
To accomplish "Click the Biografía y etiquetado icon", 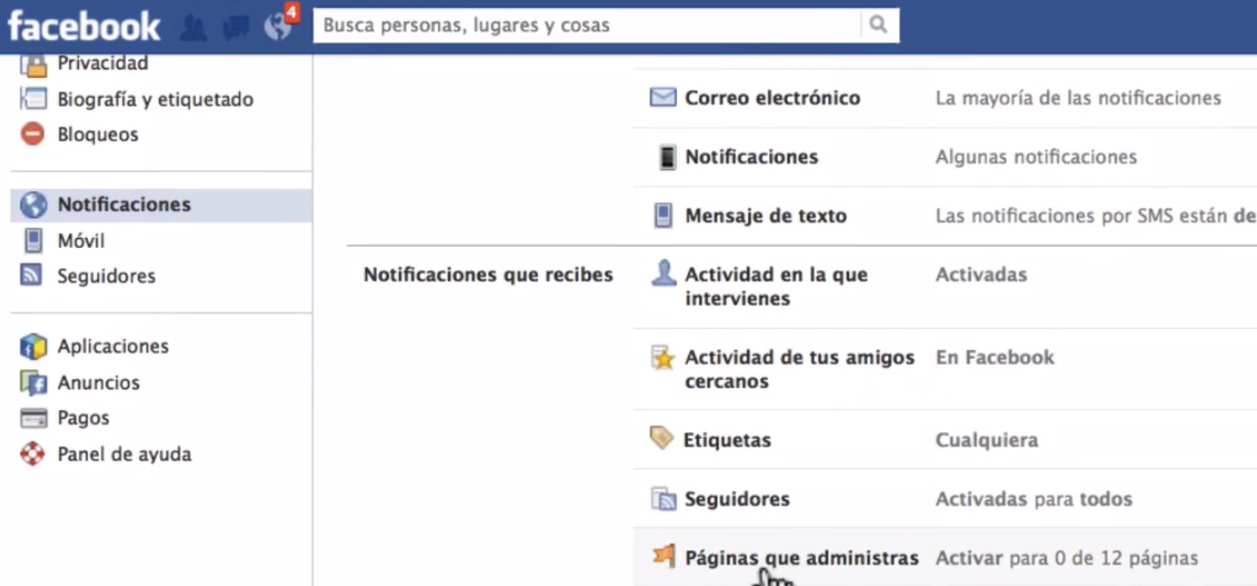I will point(33,99).
